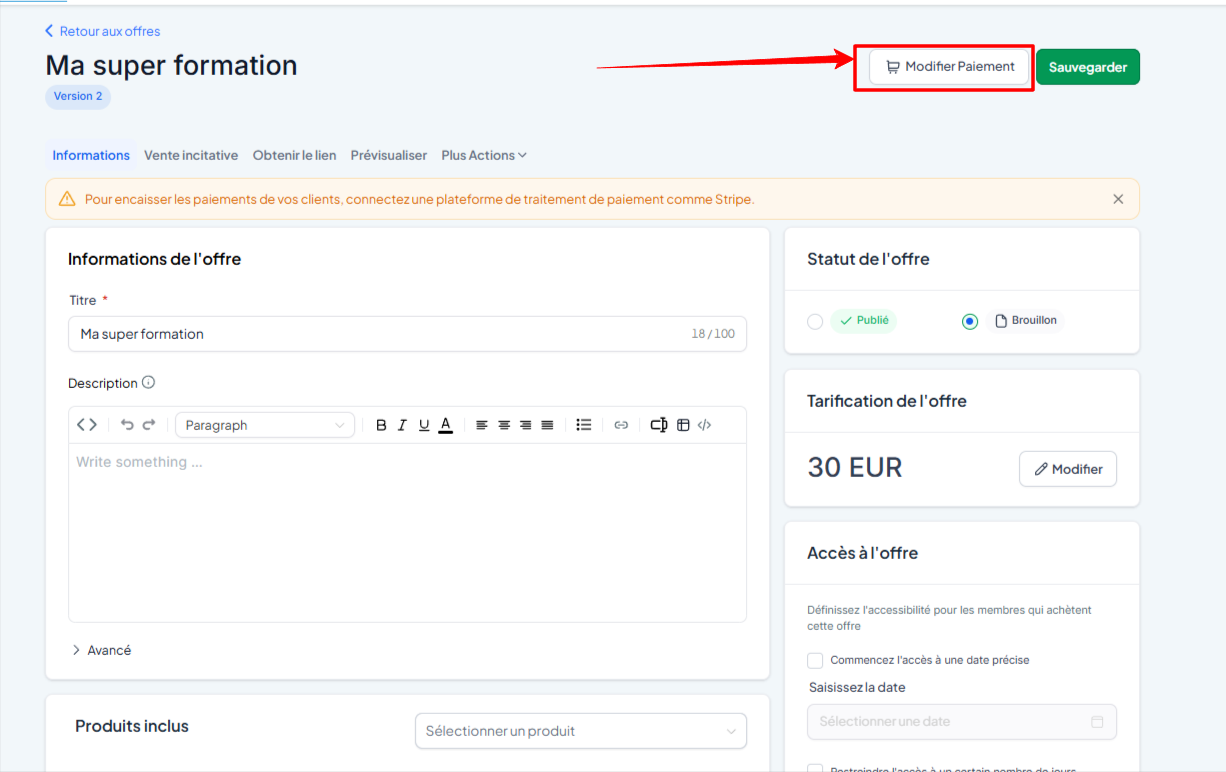Go back via Retour aux offres
The width and height of the screenshot is (1226, 772).
102,31
